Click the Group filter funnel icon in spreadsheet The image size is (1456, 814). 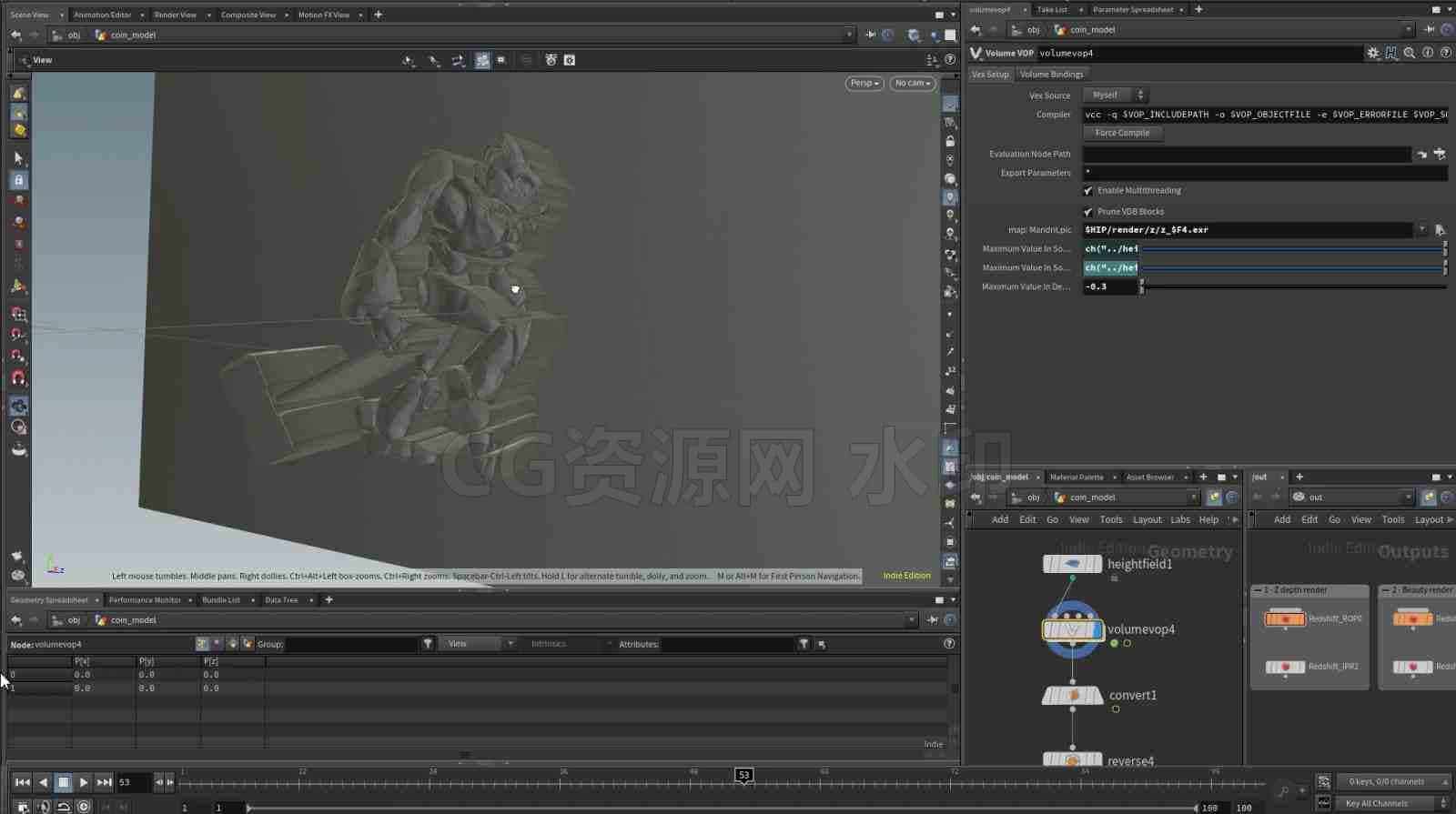click(428, 644)
